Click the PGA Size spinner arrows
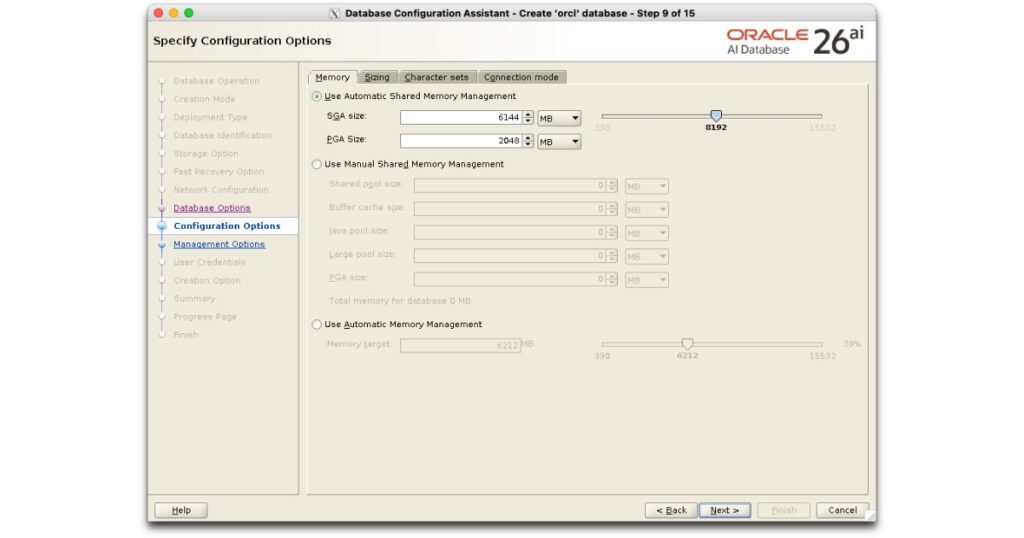Screen dimensions: 1024x538 tap(528, 141)
